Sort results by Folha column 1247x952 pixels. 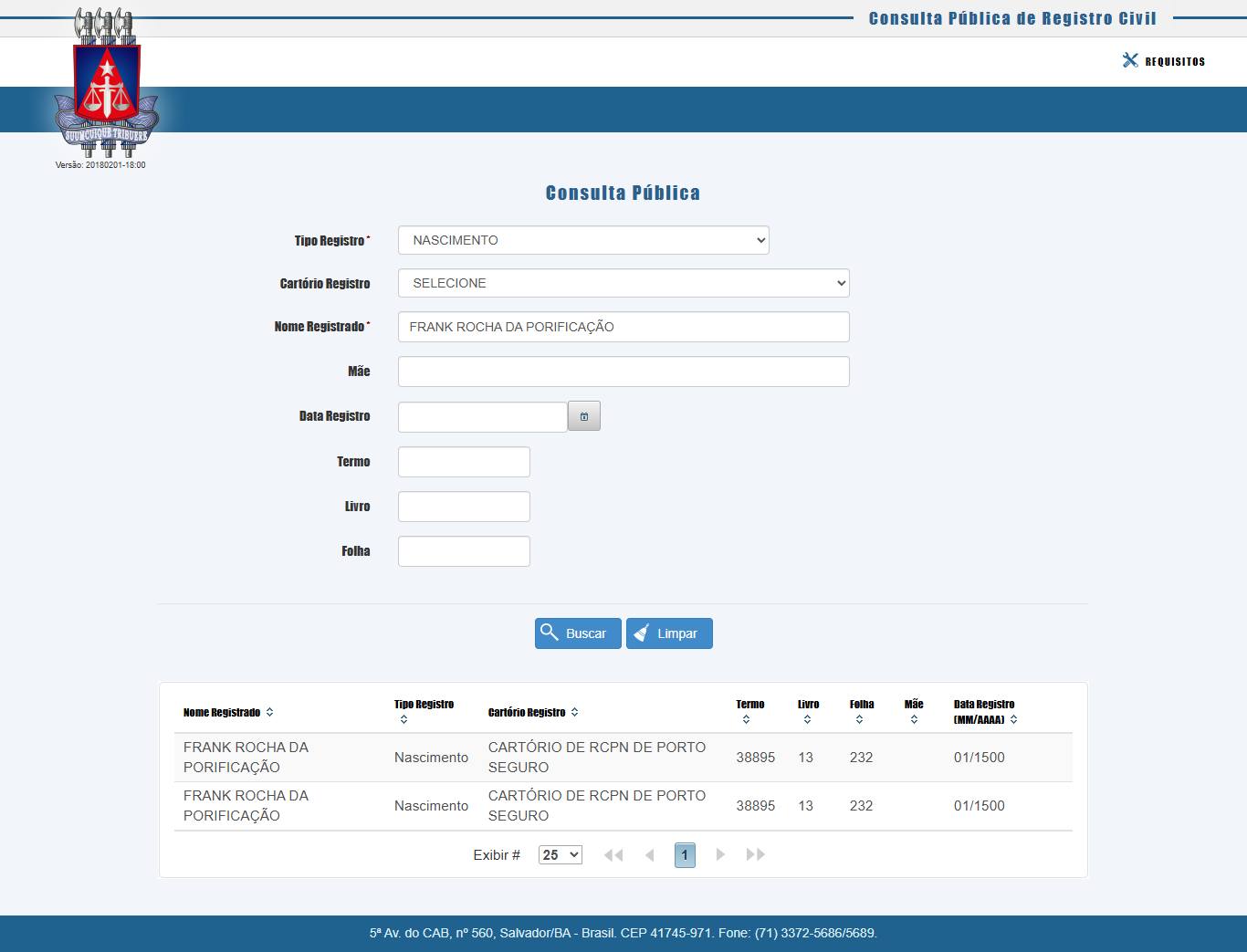tap(859, 720)
